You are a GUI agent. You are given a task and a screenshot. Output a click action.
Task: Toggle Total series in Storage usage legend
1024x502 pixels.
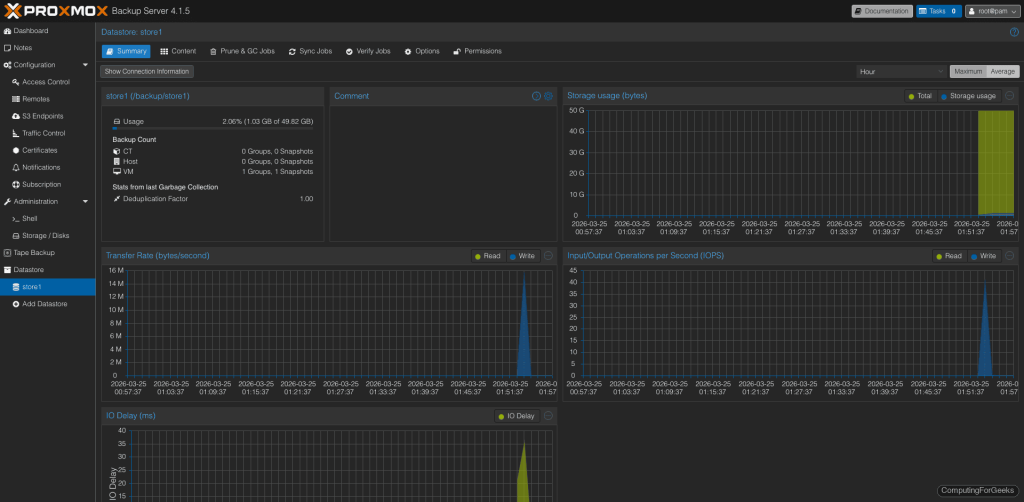coord(920,96)
